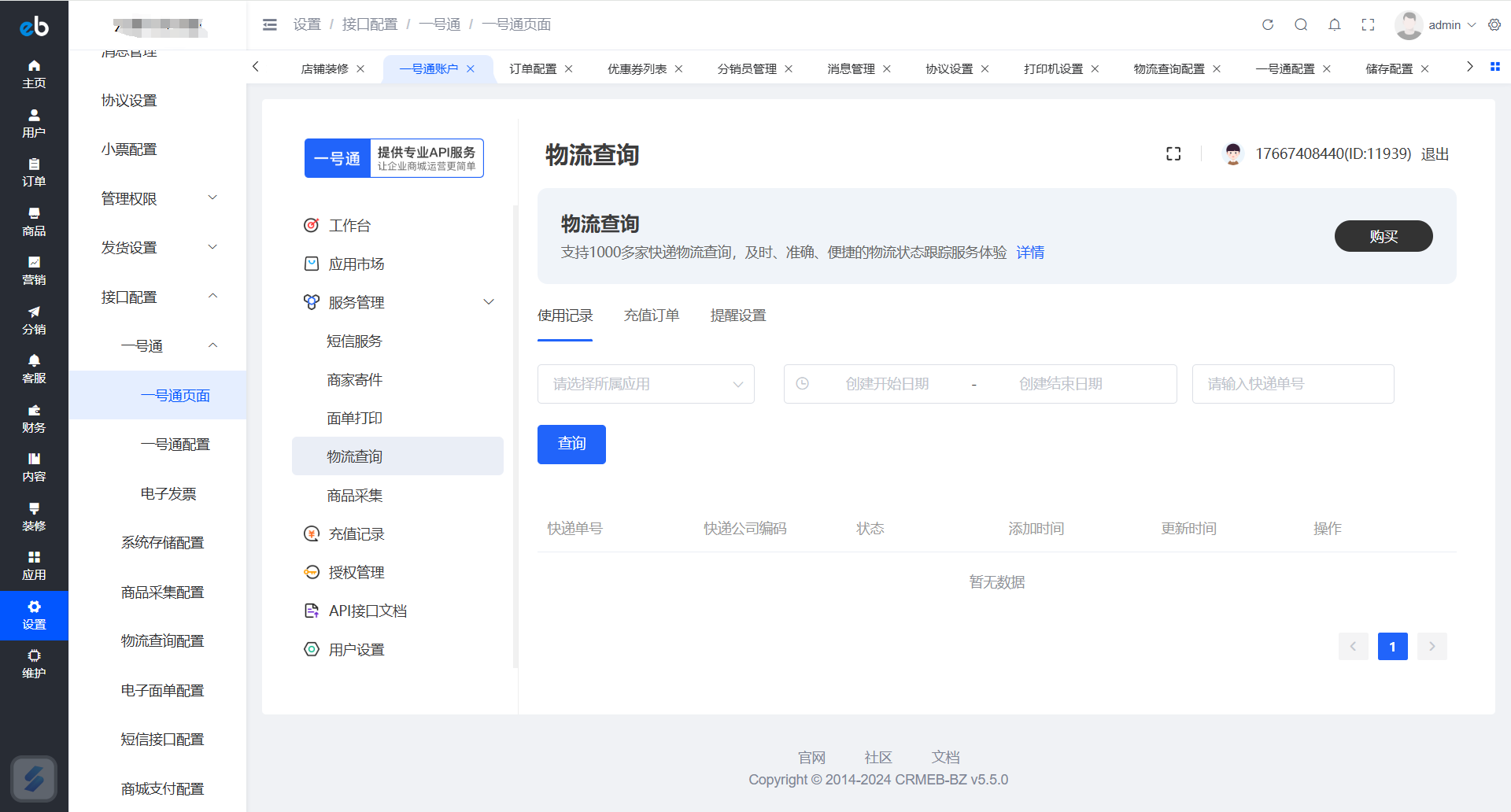Image resolution: width=1511 pixels, height=812 pixels.
Task: Open the tab grid menu icon
Action: (1494, 67)
